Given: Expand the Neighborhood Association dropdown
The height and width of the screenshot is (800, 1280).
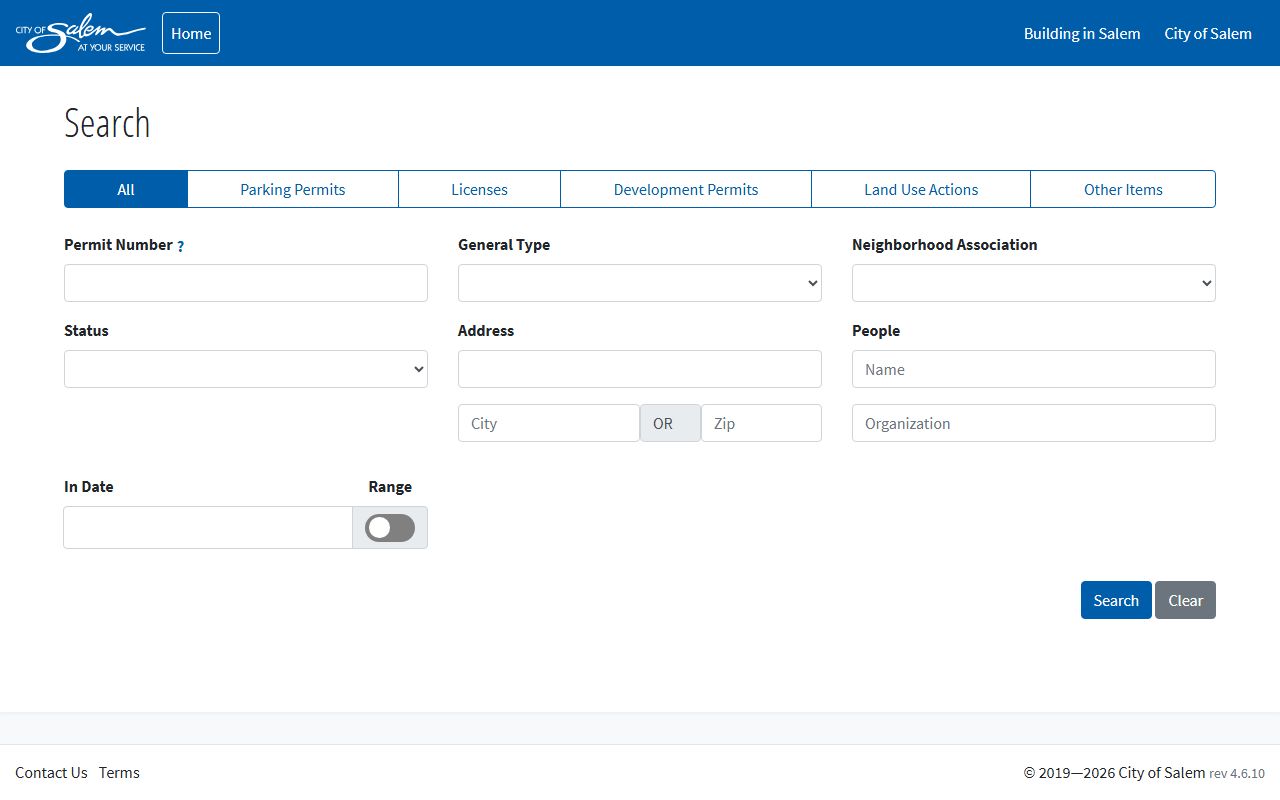Looking at the screenshot, I should pos(1033,283).
